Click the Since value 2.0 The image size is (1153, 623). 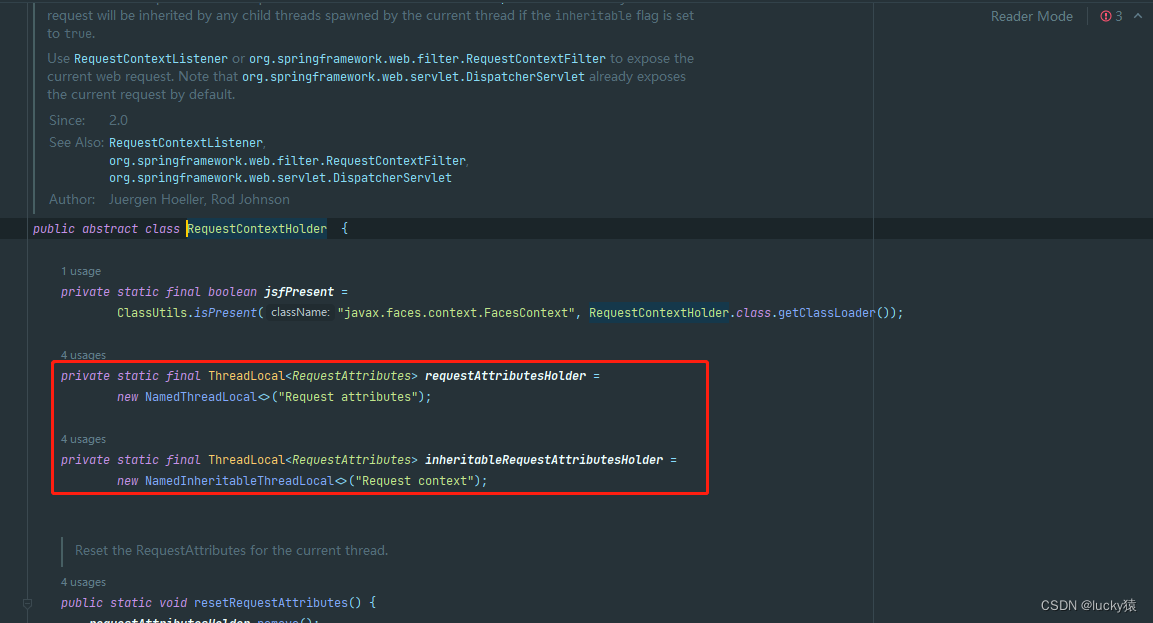point(118,120)
